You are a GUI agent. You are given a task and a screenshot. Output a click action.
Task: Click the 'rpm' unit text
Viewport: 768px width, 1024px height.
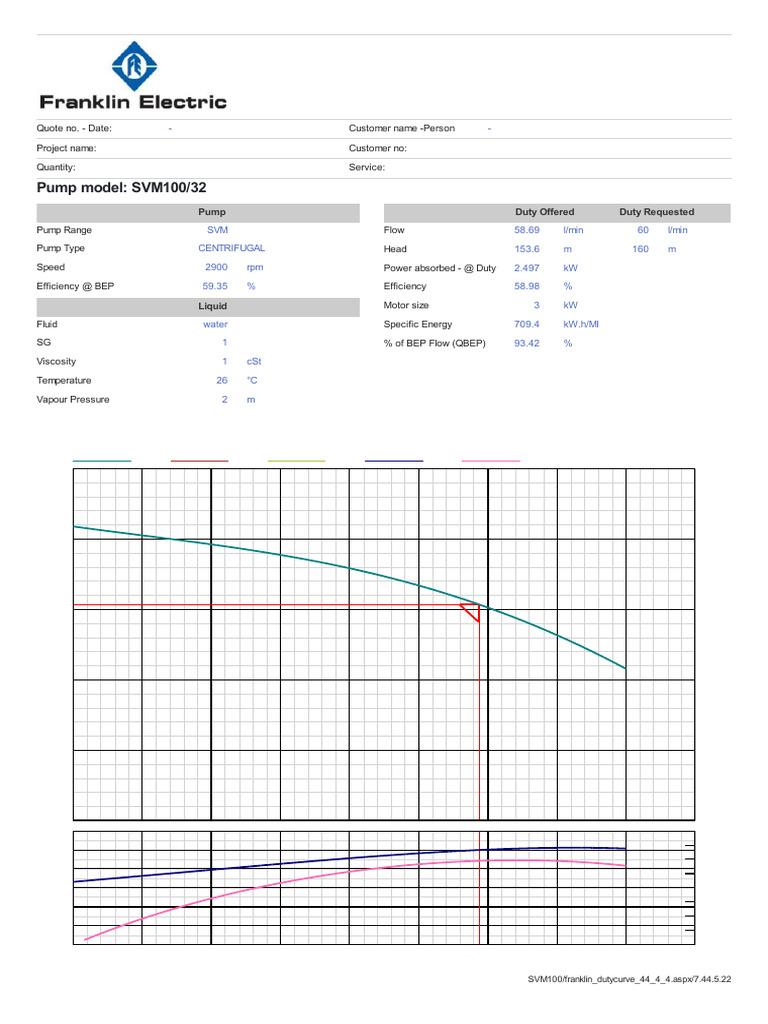point(255,268)
